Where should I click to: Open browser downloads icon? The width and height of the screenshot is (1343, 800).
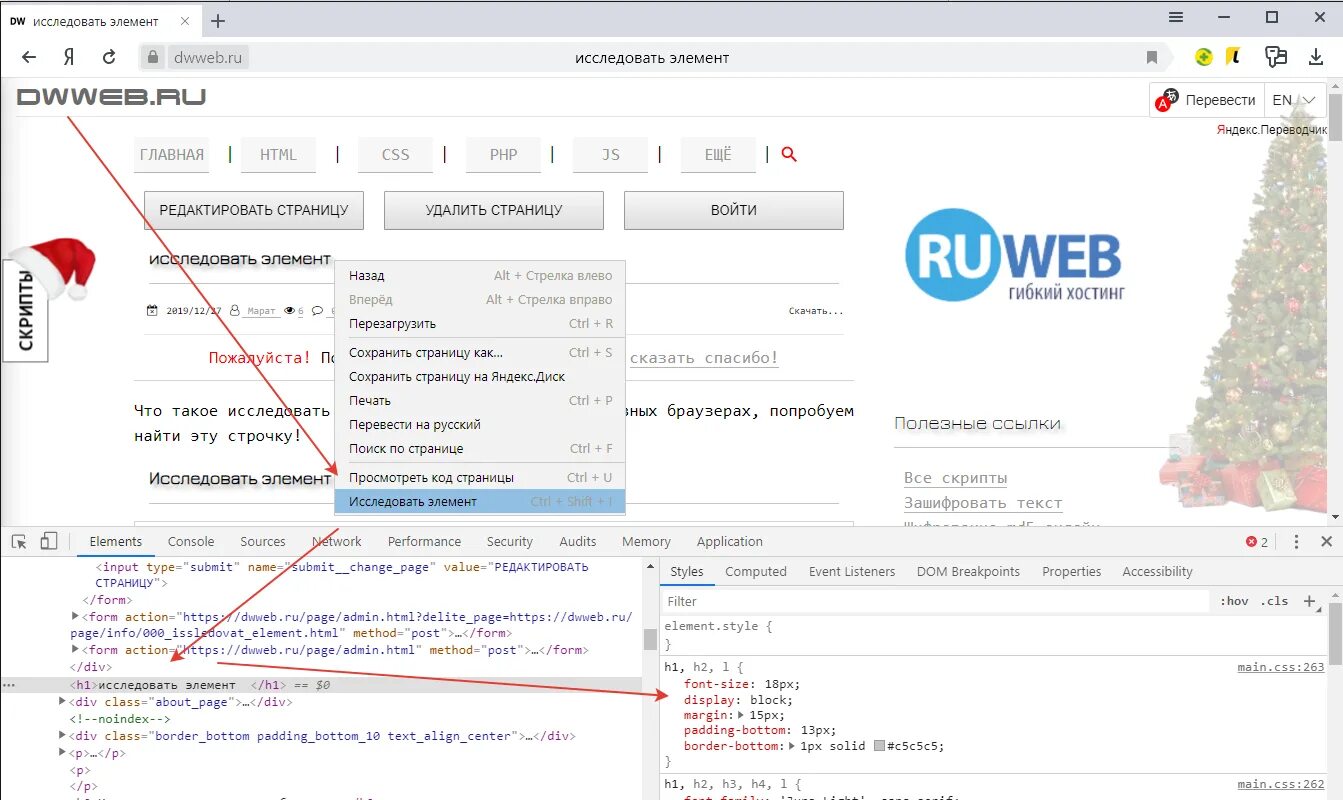click(1316, 57)
